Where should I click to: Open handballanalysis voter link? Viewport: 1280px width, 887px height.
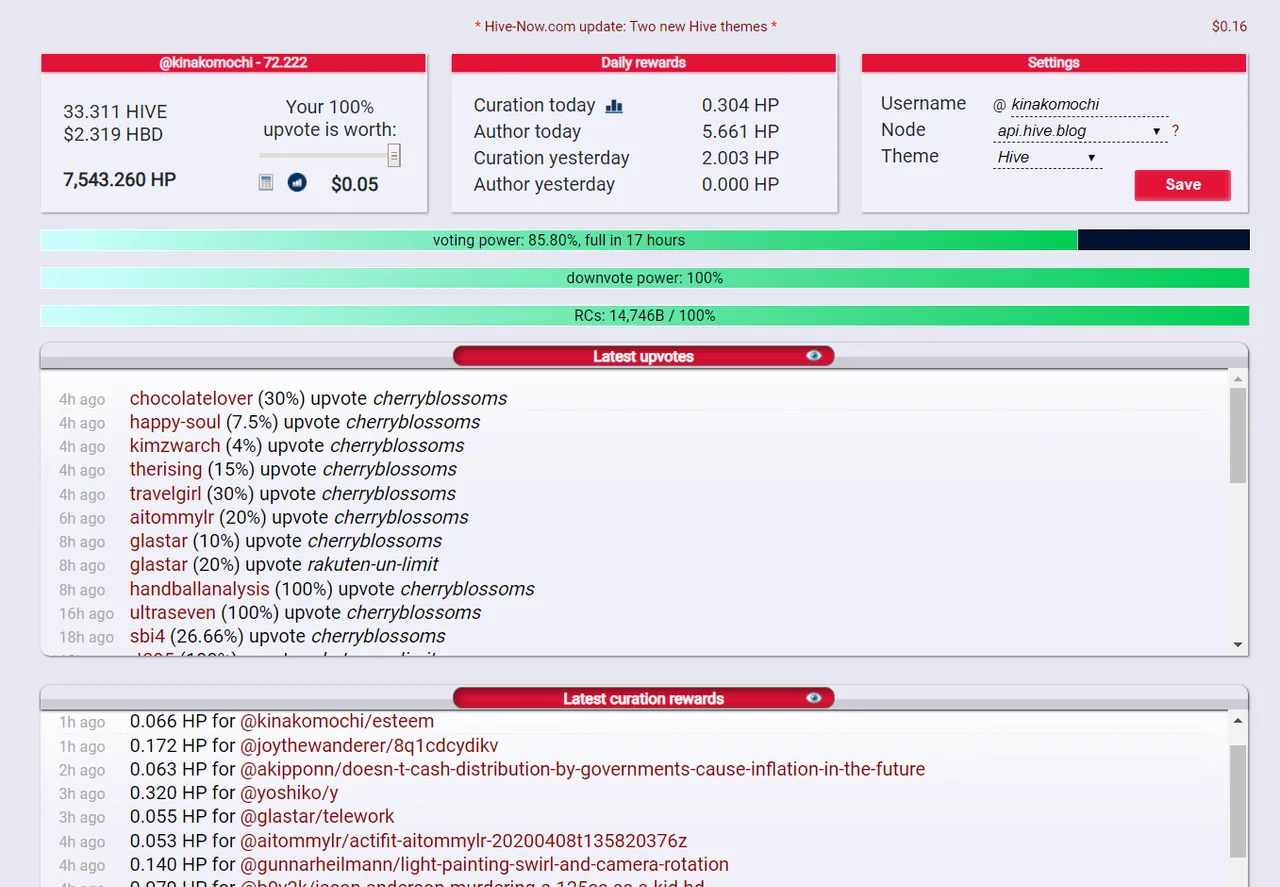pyautogui.click(x=200, y=589)
